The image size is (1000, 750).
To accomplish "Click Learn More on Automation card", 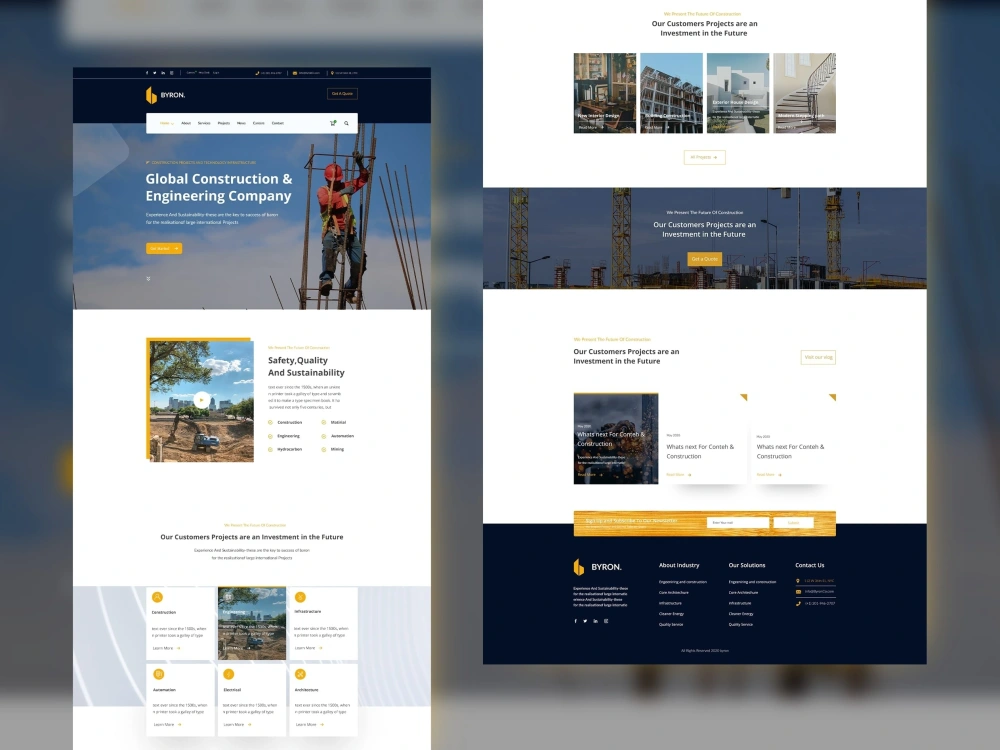I will tap(167, 724).
